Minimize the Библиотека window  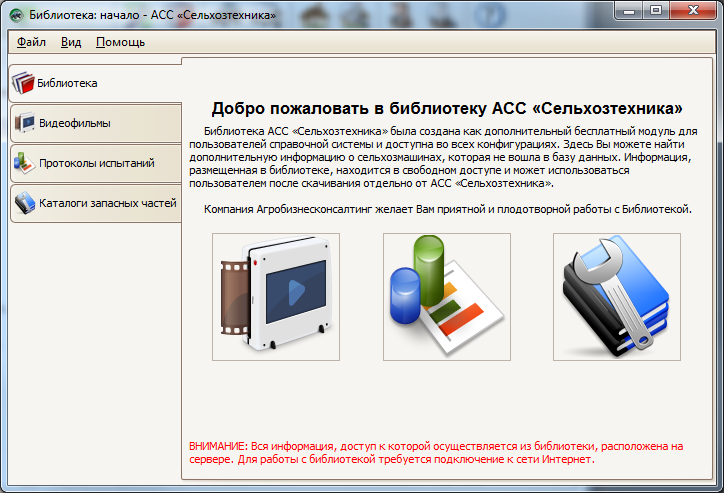(x=629, y=11)
